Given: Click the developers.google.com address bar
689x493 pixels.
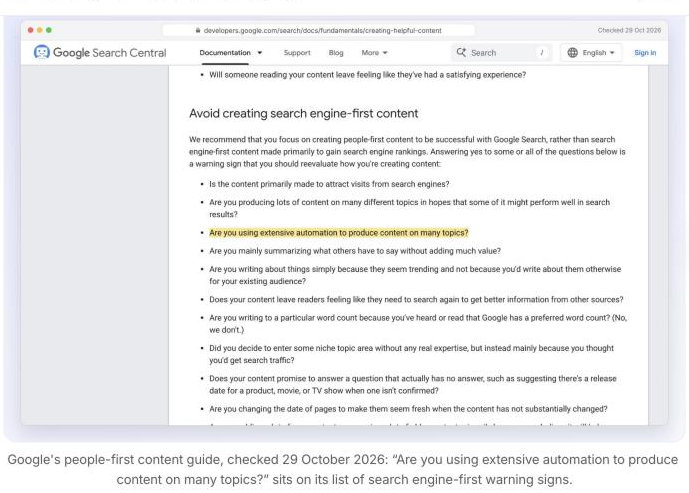Looking at the screenshot, I should tap(319, 30).
